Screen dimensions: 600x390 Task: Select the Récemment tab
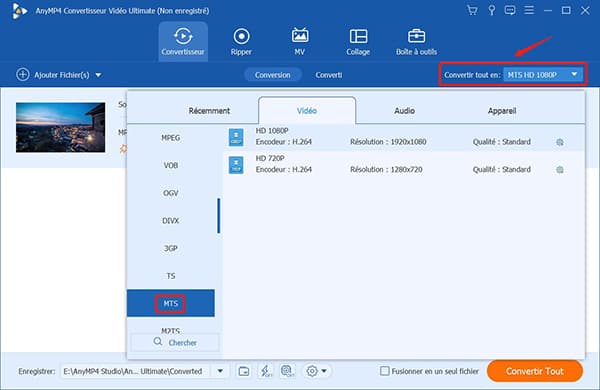[209, 111]
